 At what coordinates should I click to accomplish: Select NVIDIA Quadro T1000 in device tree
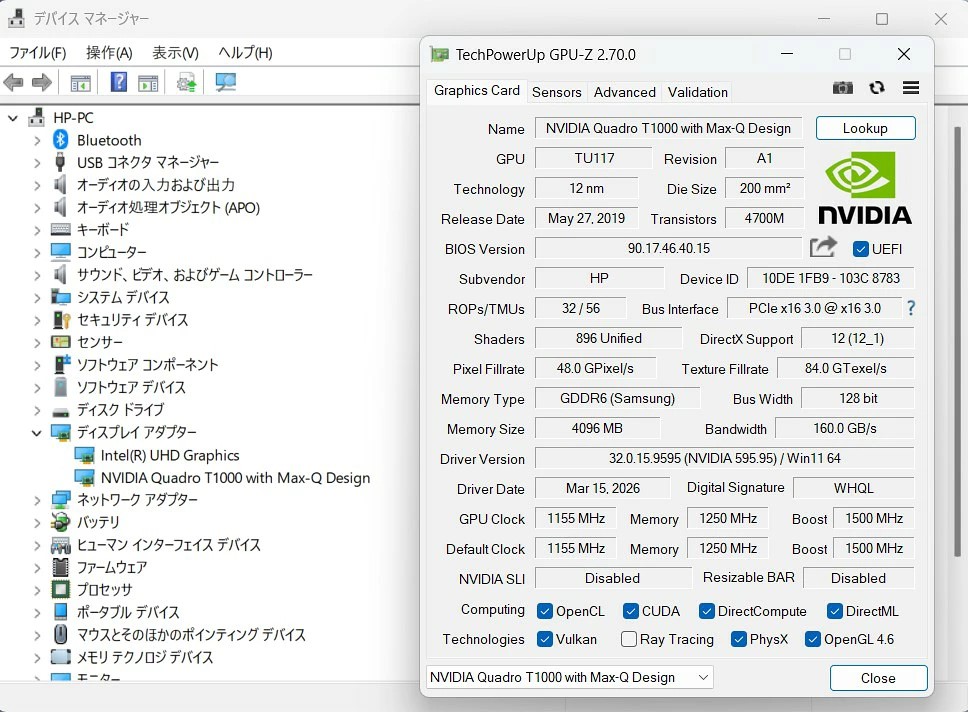[235, 477]
